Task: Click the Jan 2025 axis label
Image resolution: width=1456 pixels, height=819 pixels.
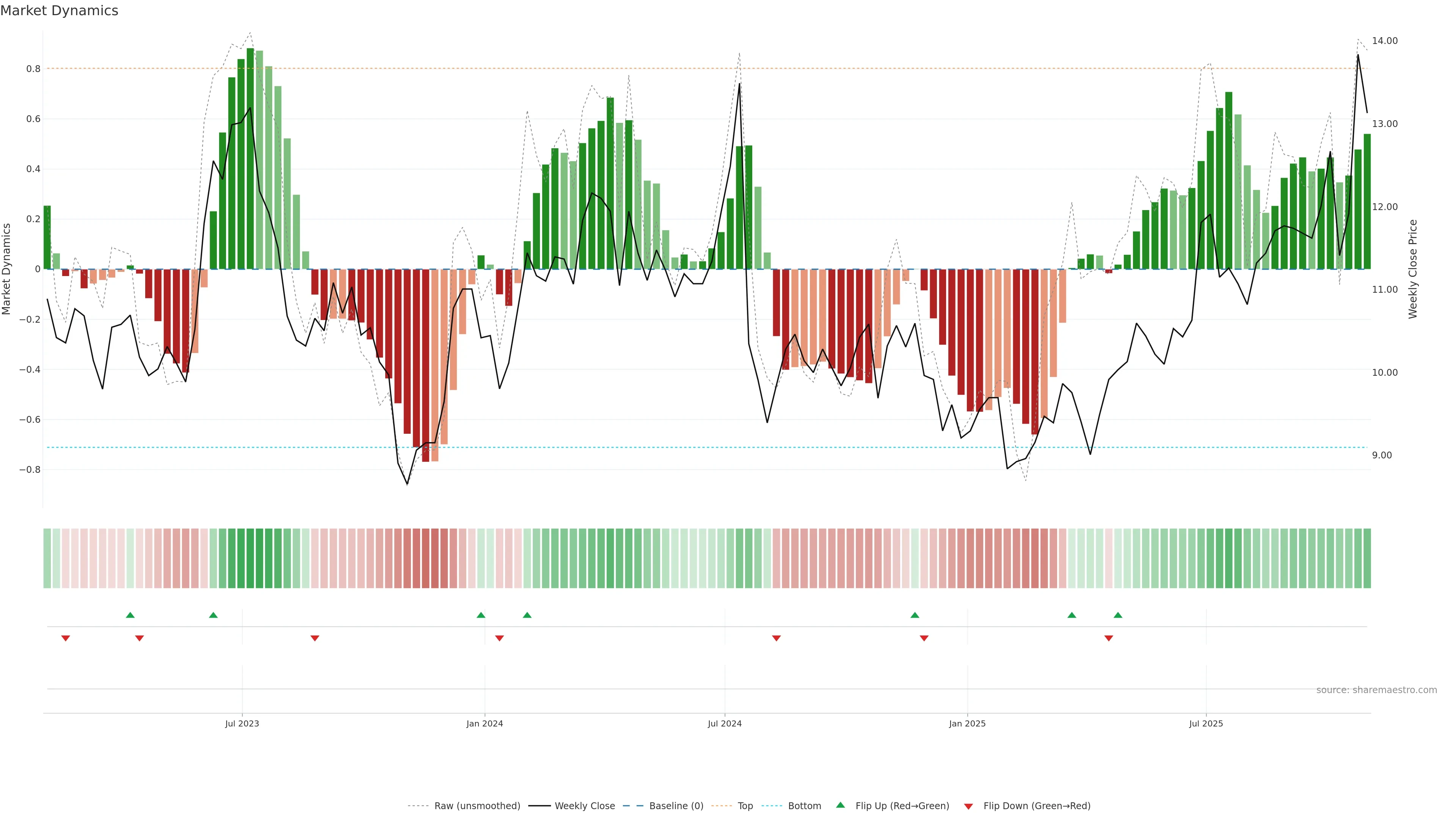Action: click(x=967, y=723)
